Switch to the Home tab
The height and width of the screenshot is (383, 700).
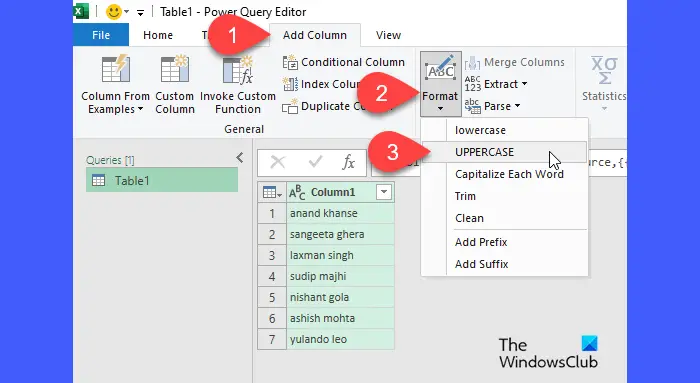pos(158,35)
